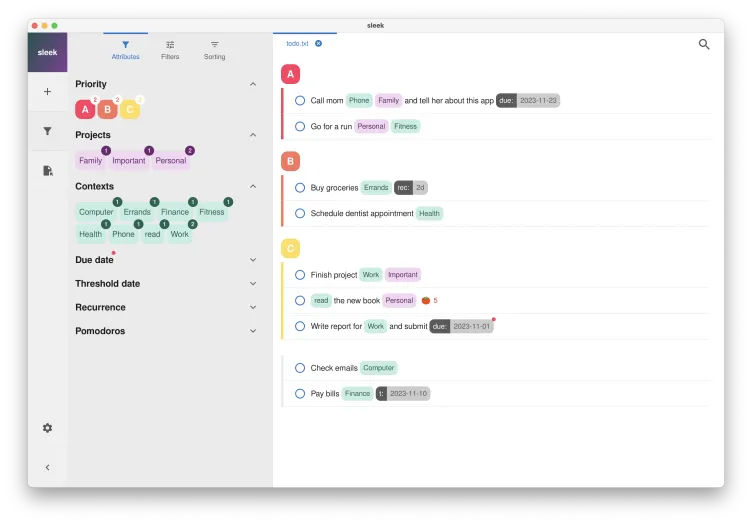Close the todo.txt file tab
Viewport: 752px width, 524px height.
tap(318, 43)
